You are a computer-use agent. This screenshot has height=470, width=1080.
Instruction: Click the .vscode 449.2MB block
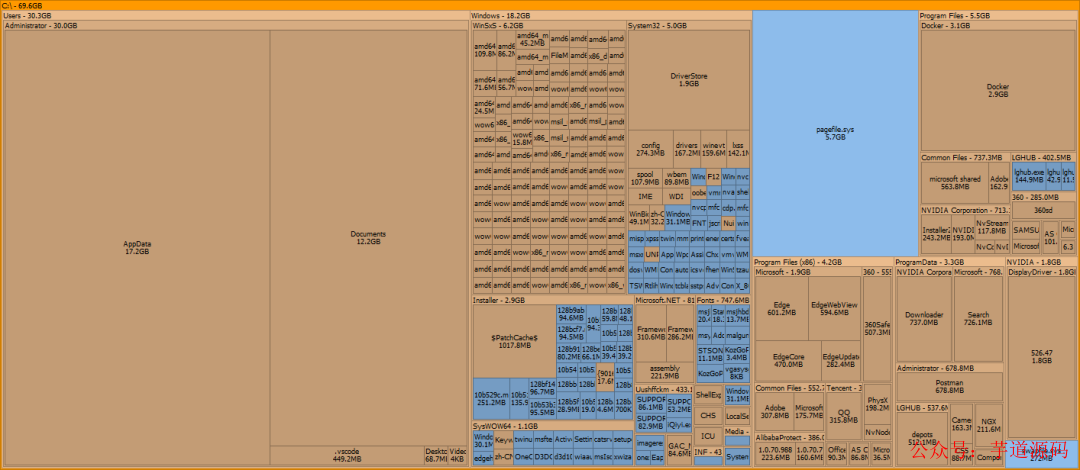[x=347, y=456]
